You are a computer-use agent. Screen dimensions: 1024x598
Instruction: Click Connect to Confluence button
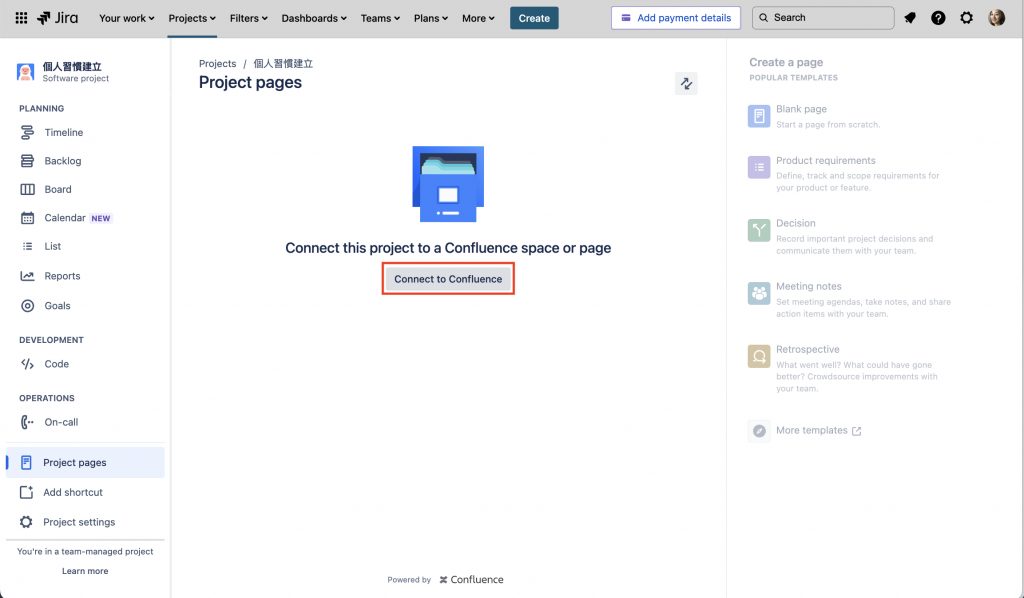[x=448, y=279]
